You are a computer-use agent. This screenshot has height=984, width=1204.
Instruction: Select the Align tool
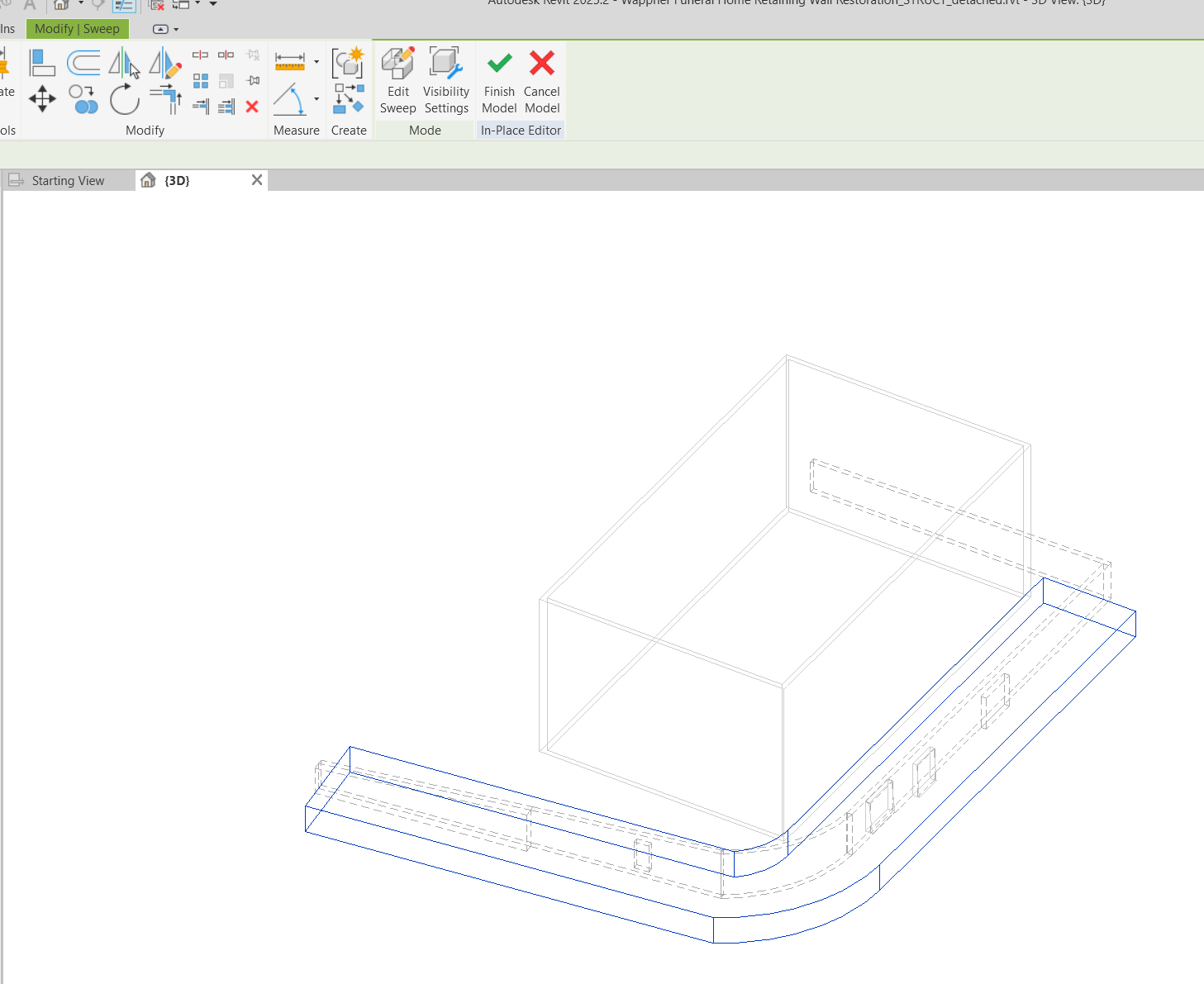(x=42, y=63)
